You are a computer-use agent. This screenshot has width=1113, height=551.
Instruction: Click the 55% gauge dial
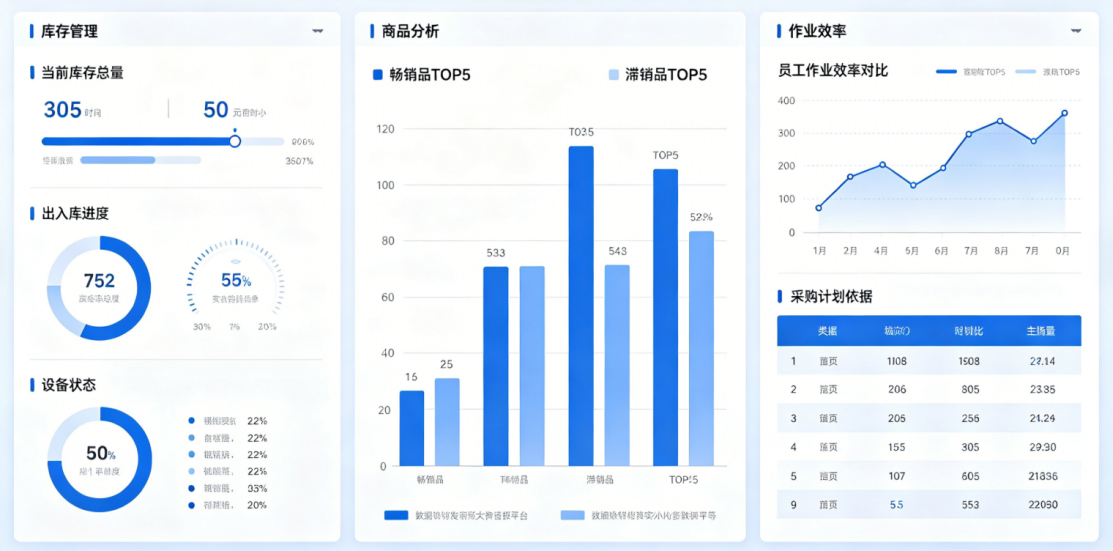point(236,283)
